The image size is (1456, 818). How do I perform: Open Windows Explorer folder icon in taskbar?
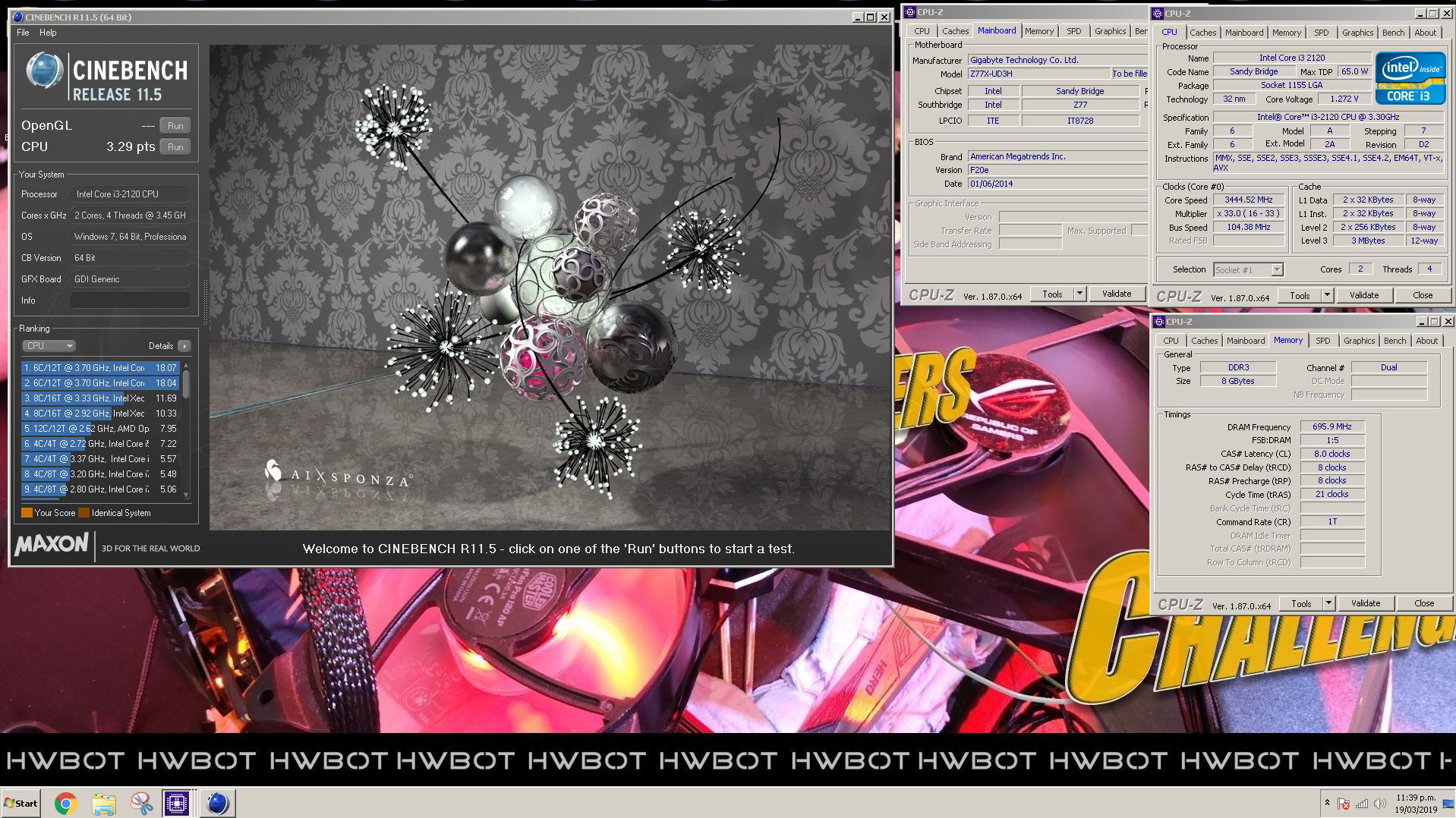click(104, 803)
